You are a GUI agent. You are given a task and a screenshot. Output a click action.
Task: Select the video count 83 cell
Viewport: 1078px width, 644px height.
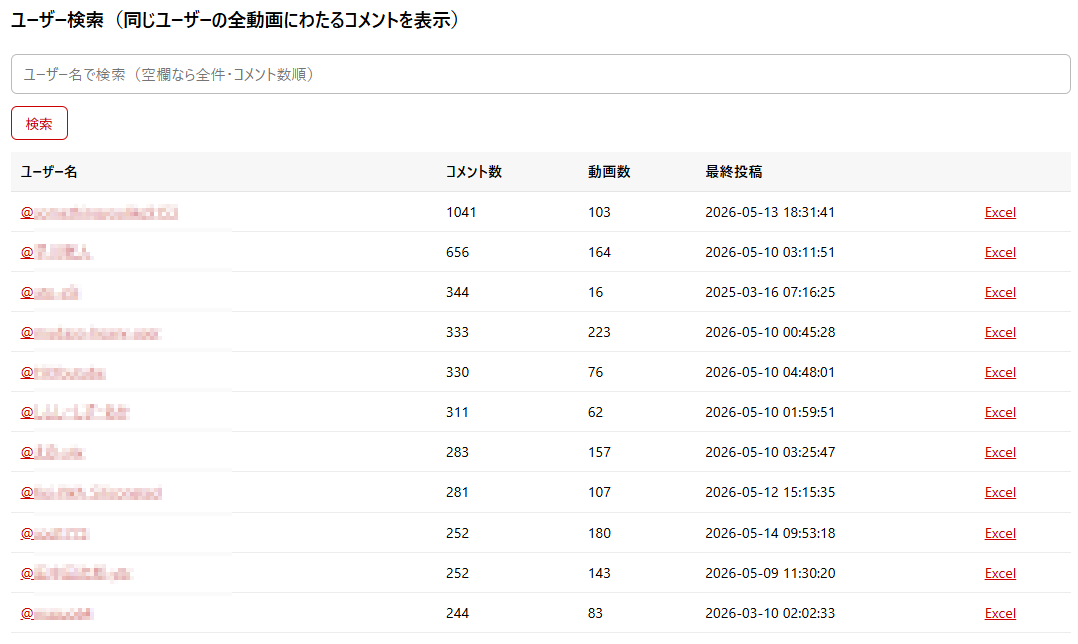(x=595, y=613)
